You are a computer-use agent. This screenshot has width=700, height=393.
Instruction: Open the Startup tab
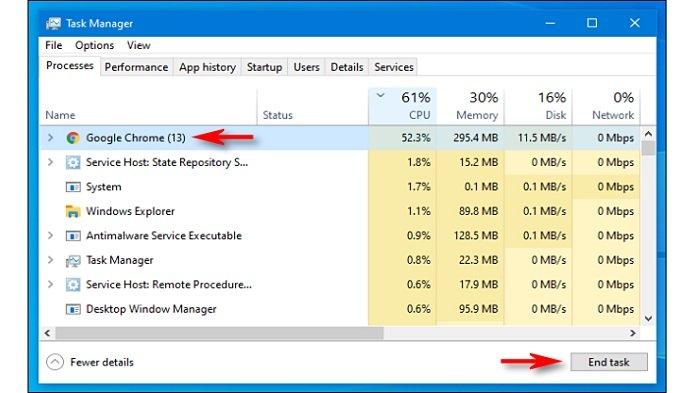264,67
